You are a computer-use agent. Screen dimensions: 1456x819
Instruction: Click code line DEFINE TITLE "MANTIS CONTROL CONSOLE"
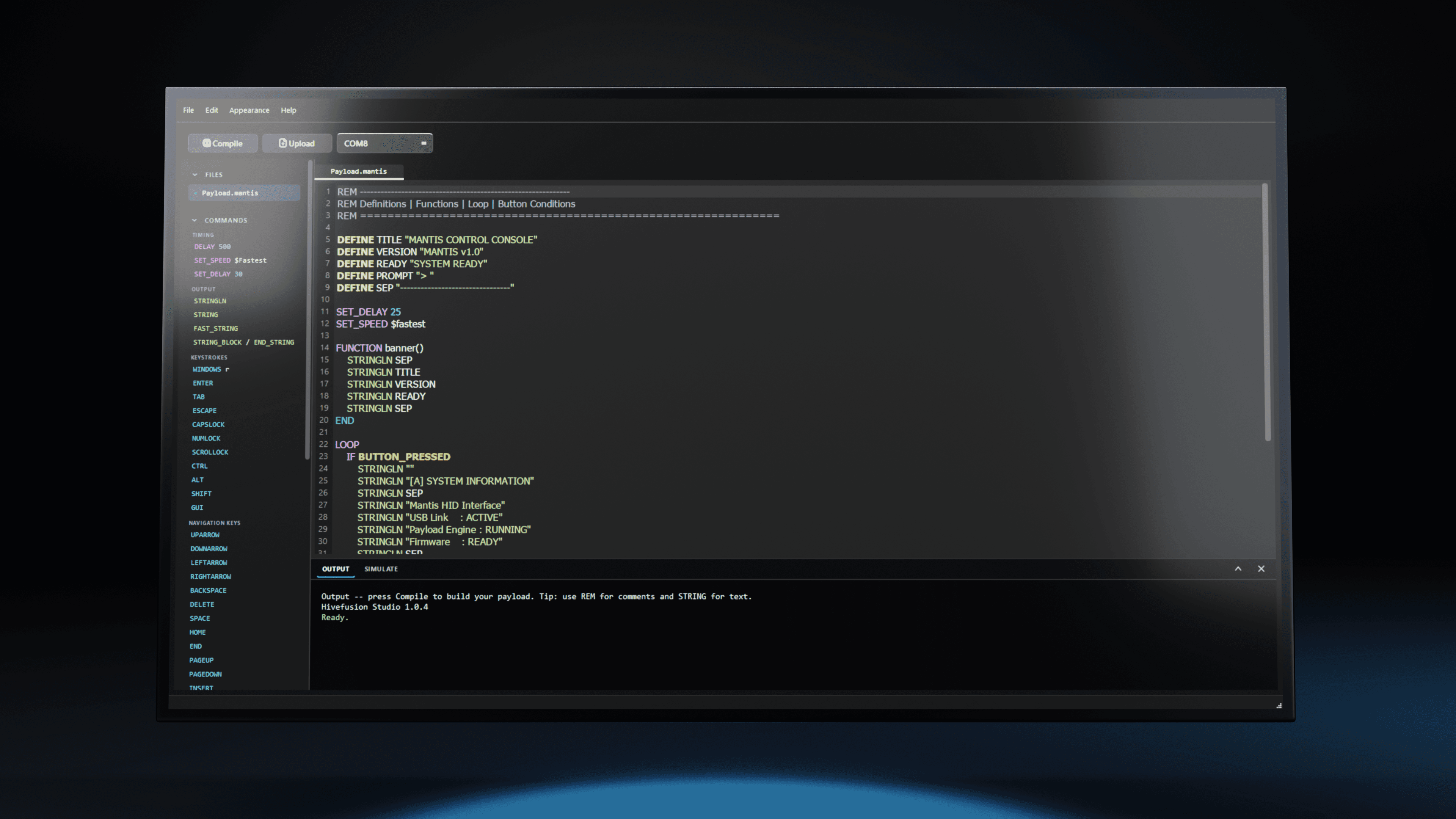tap(437, 240)
